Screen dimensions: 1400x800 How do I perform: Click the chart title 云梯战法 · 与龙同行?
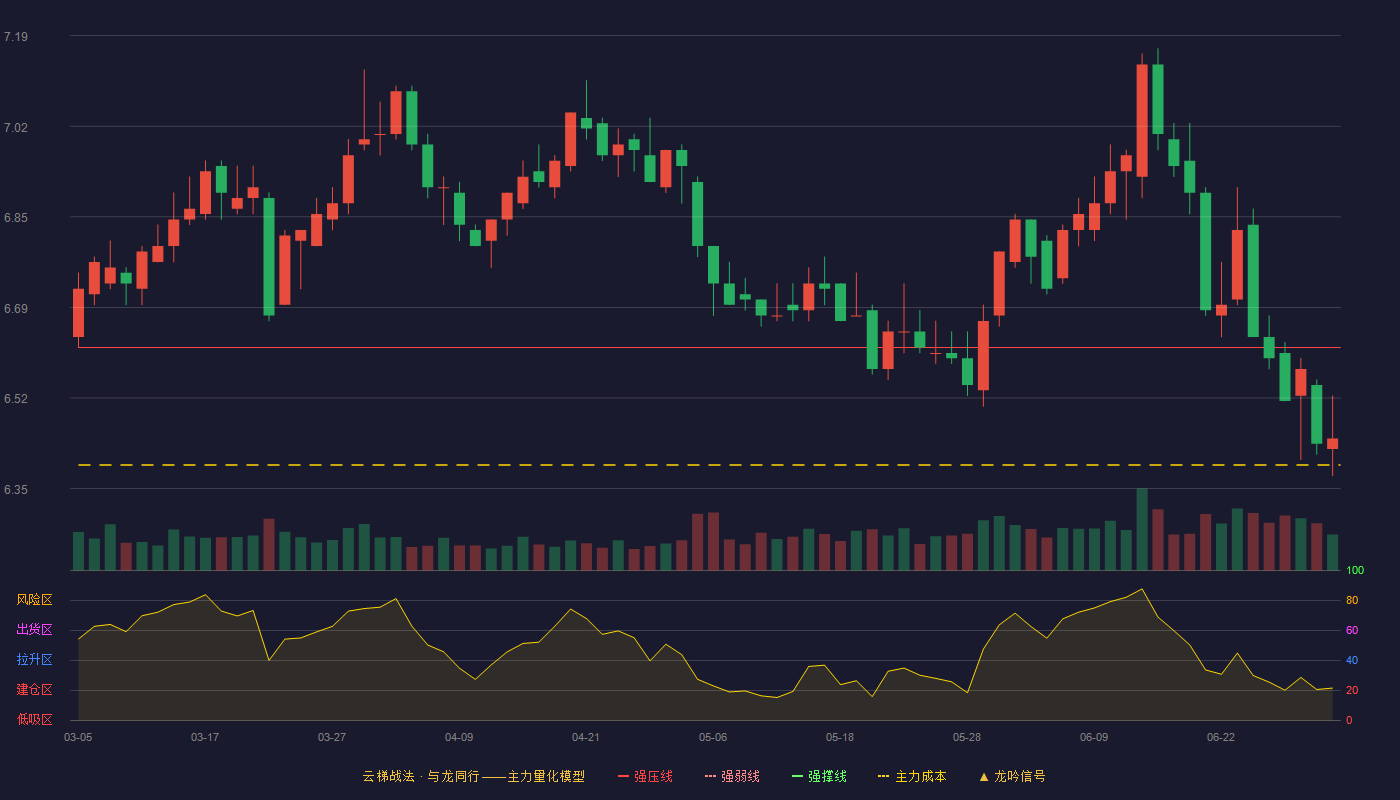420,776
